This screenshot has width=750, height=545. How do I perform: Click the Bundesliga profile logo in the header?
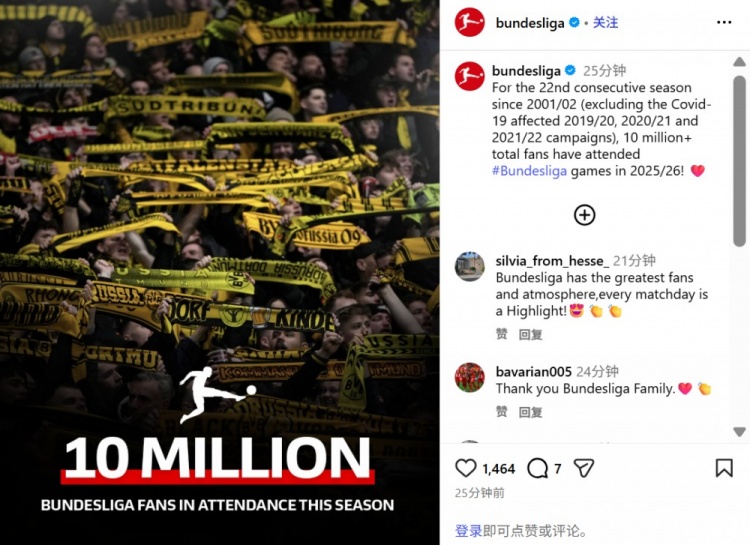pos(469,22)
